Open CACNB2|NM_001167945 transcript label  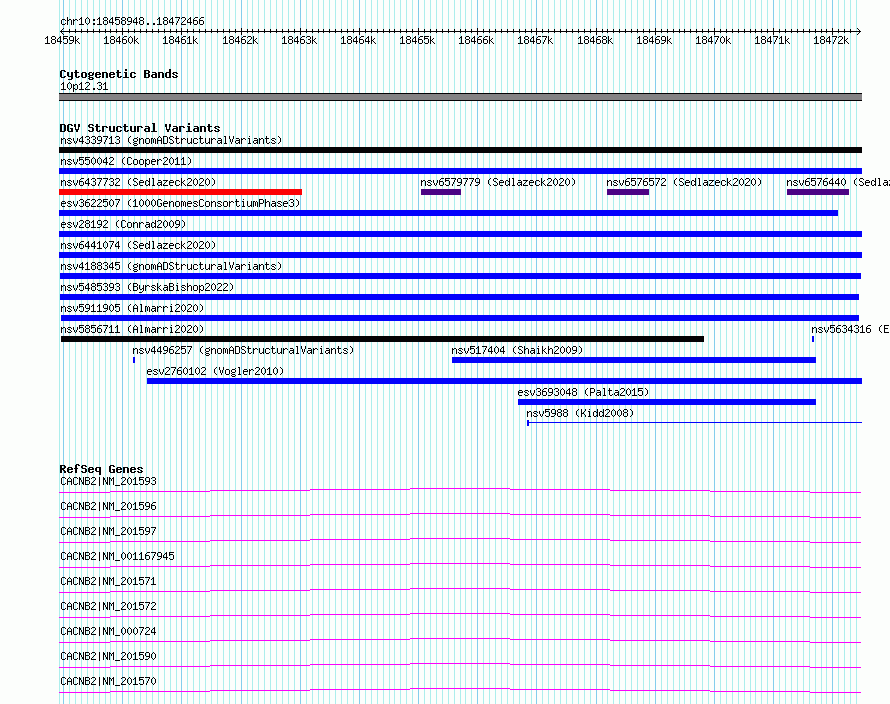(117, 556)
